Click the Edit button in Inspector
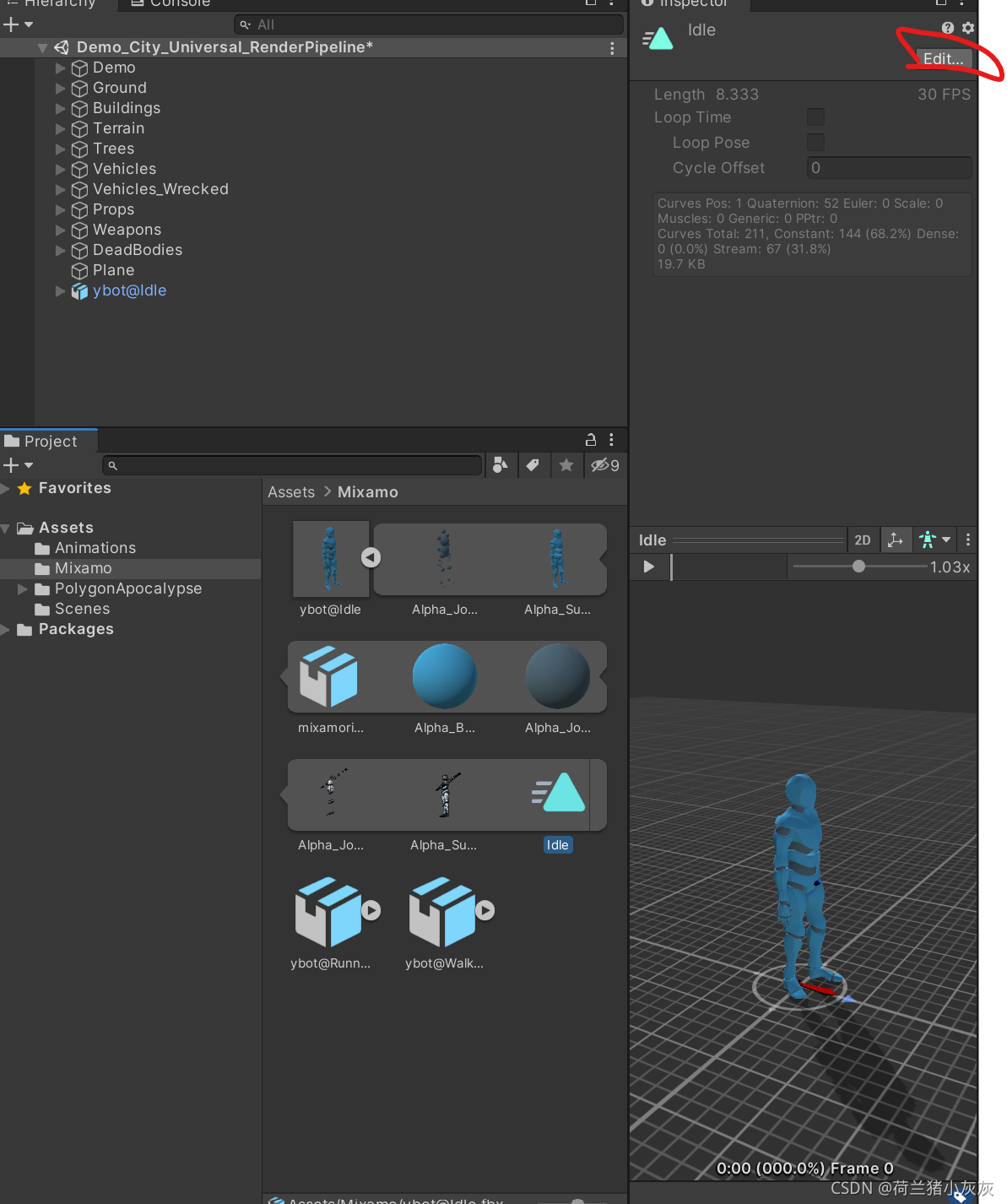 [x=944, y=59]
